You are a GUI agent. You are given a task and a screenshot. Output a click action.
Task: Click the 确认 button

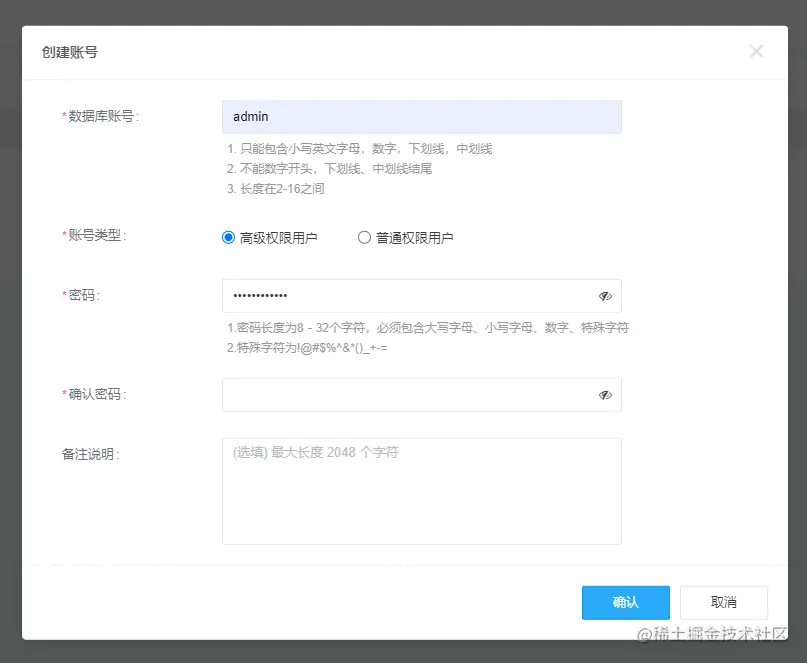pyautogui.click(x=625, y=602)
